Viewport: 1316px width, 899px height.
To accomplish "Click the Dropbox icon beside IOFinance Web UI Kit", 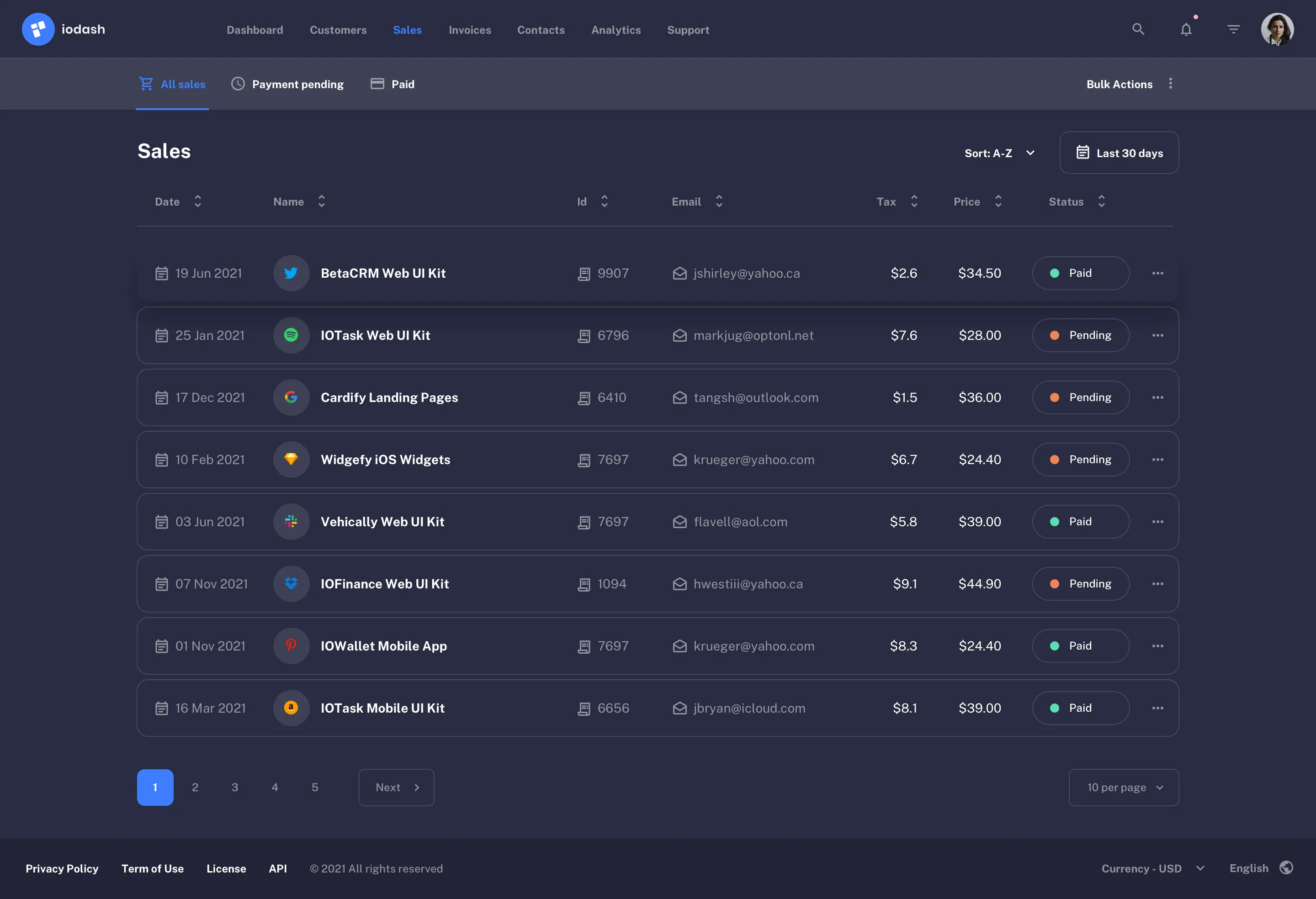I will pyautogui.click(x=291, y=584).
